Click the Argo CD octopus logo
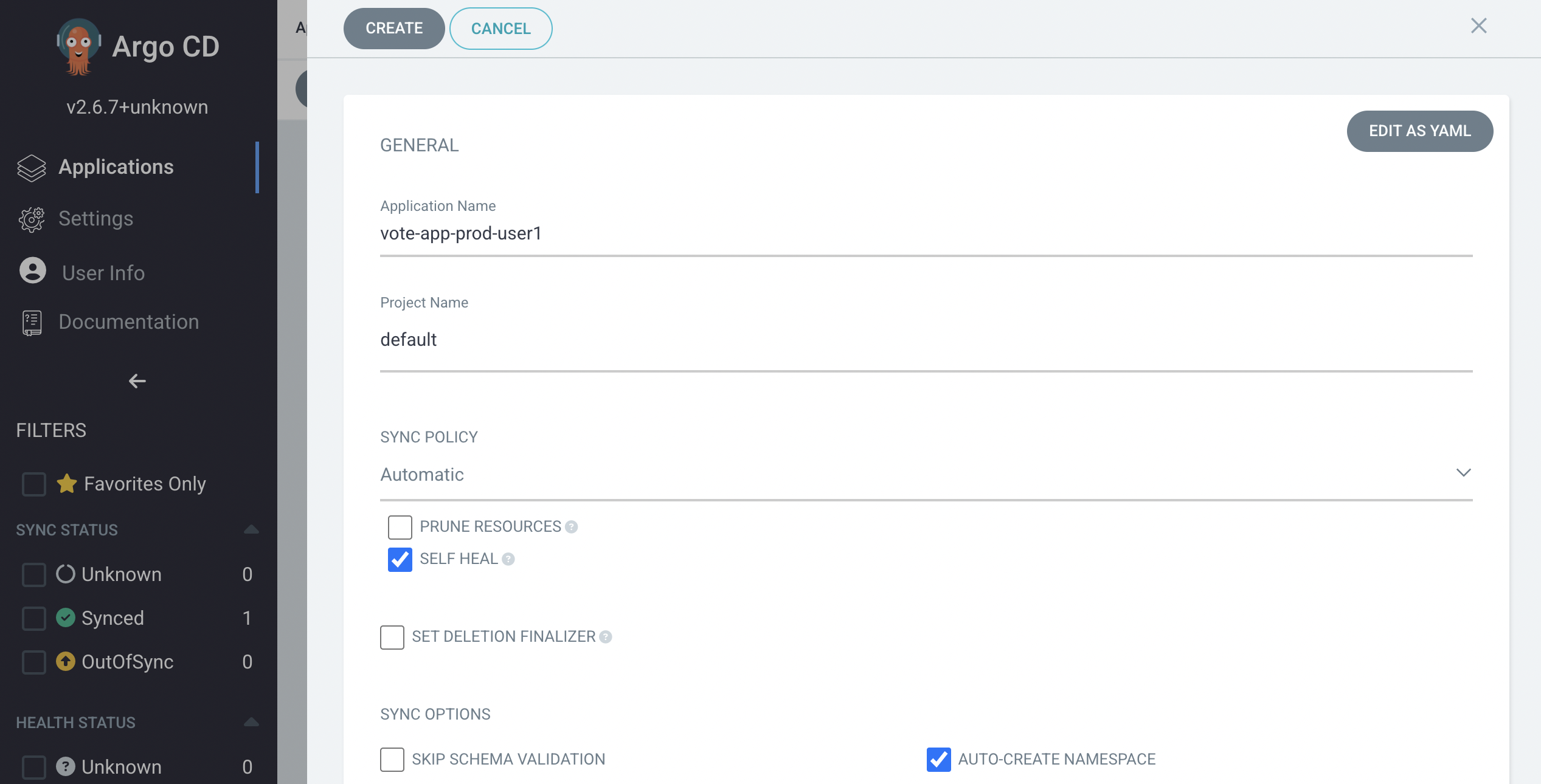The width and height of the screenshot is (1541, 784). tap(78, 47)
